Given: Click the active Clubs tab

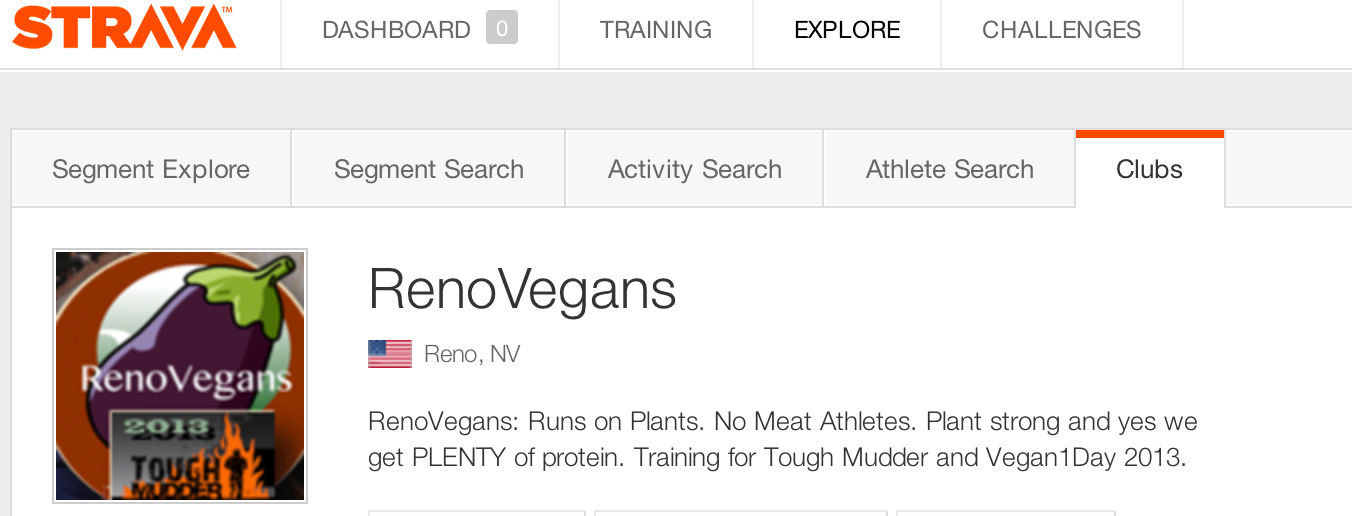Looking at the screenshot, I should [1150, 169].
